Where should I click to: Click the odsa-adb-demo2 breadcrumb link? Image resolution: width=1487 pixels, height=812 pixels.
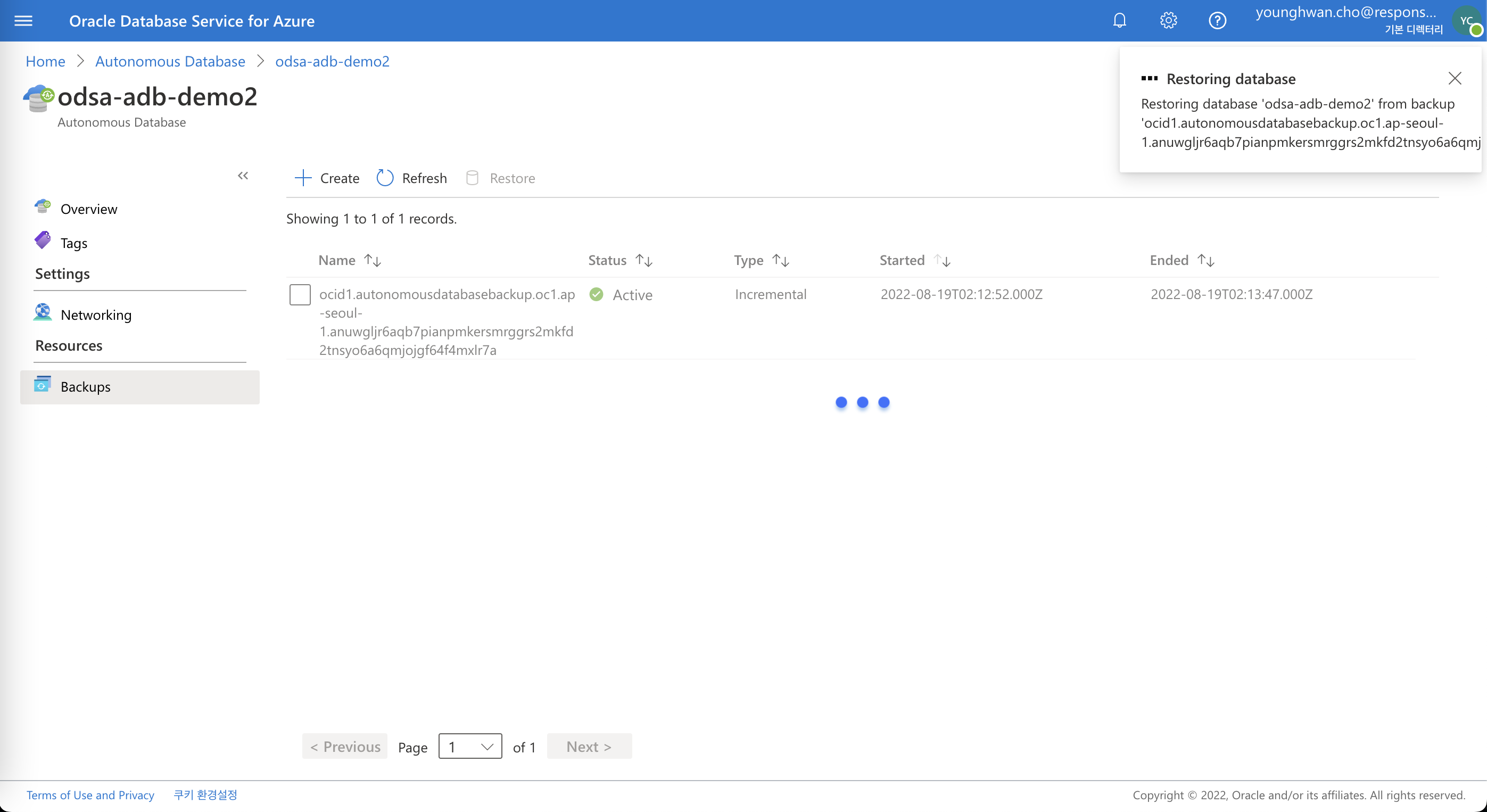click(x=333, y=61)
